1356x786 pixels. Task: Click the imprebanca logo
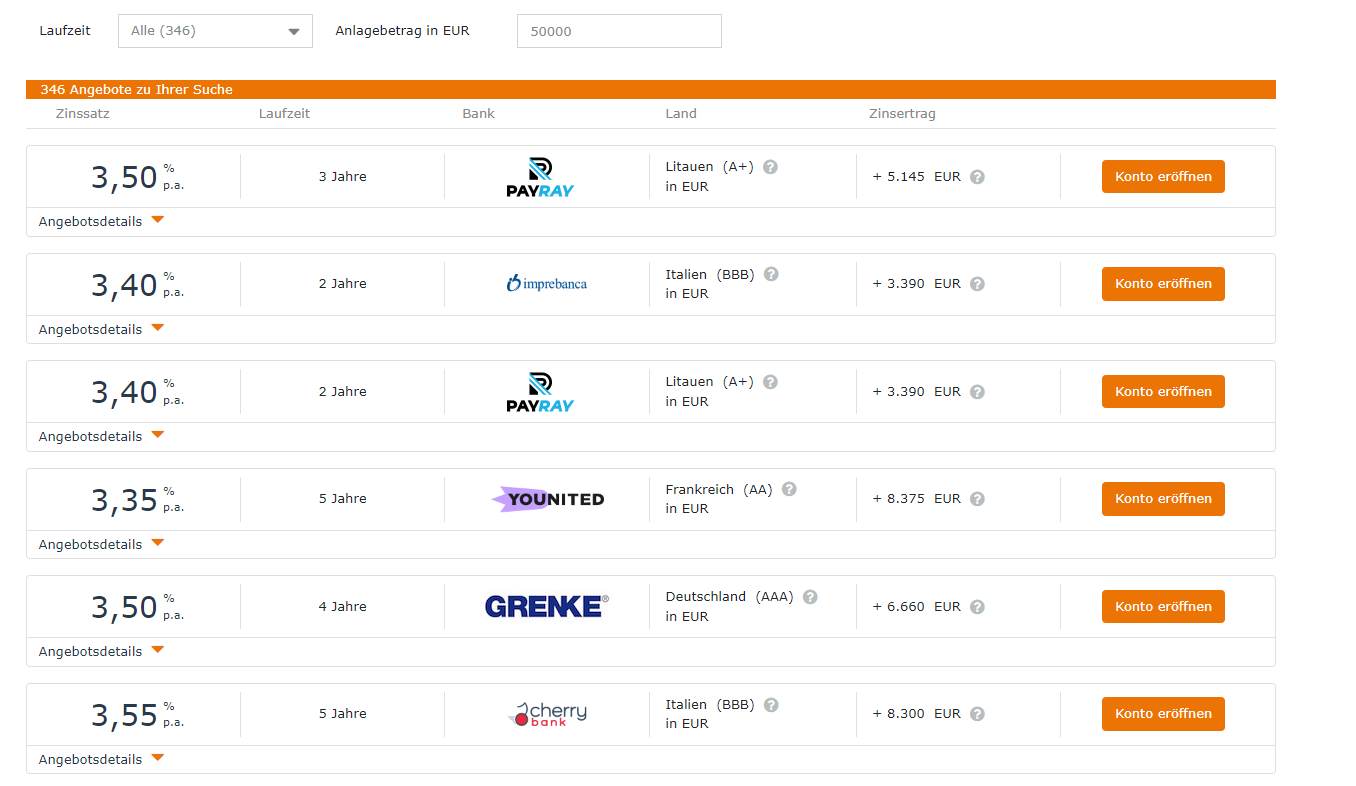click(x=546, y=284)
